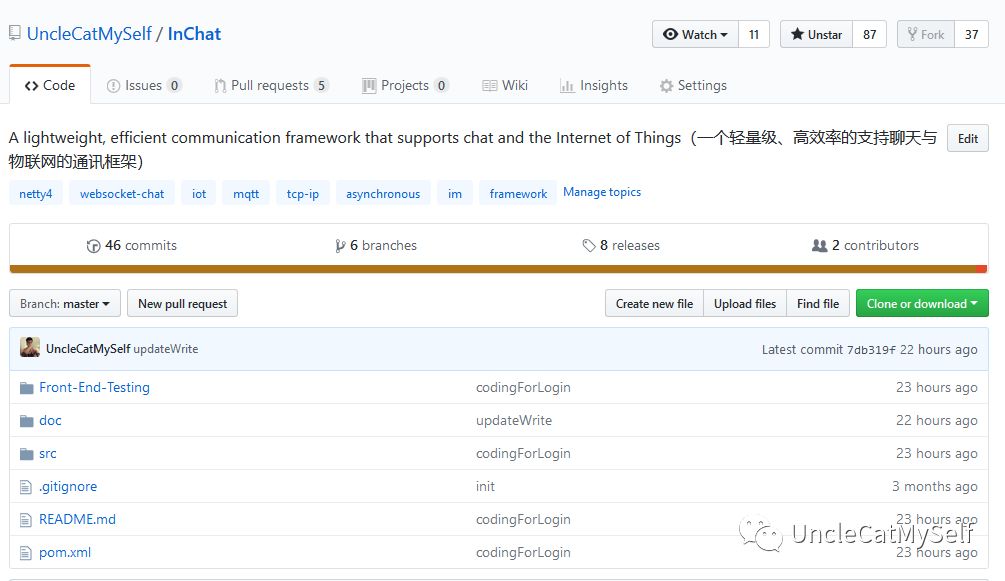Viewport: 1005px width, 581px height.
Task: Click the file icon for .gitignore
Action: pos(26,487)
